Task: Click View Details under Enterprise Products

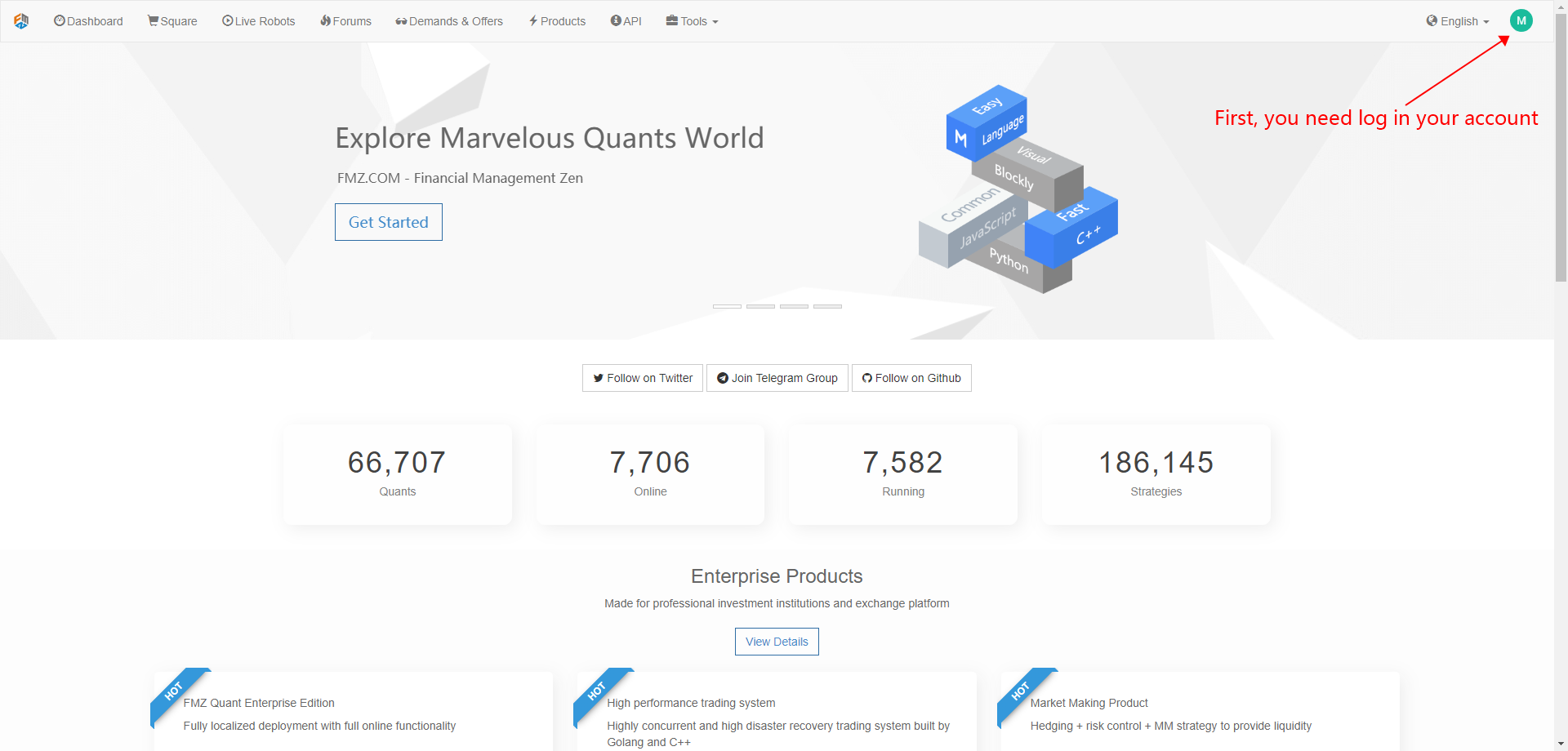Action: [x=777, y=642]
